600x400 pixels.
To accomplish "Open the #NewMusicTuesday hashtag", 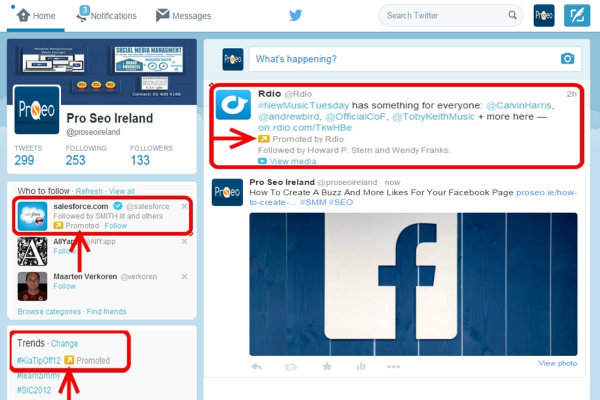I will tap(303, 105).
